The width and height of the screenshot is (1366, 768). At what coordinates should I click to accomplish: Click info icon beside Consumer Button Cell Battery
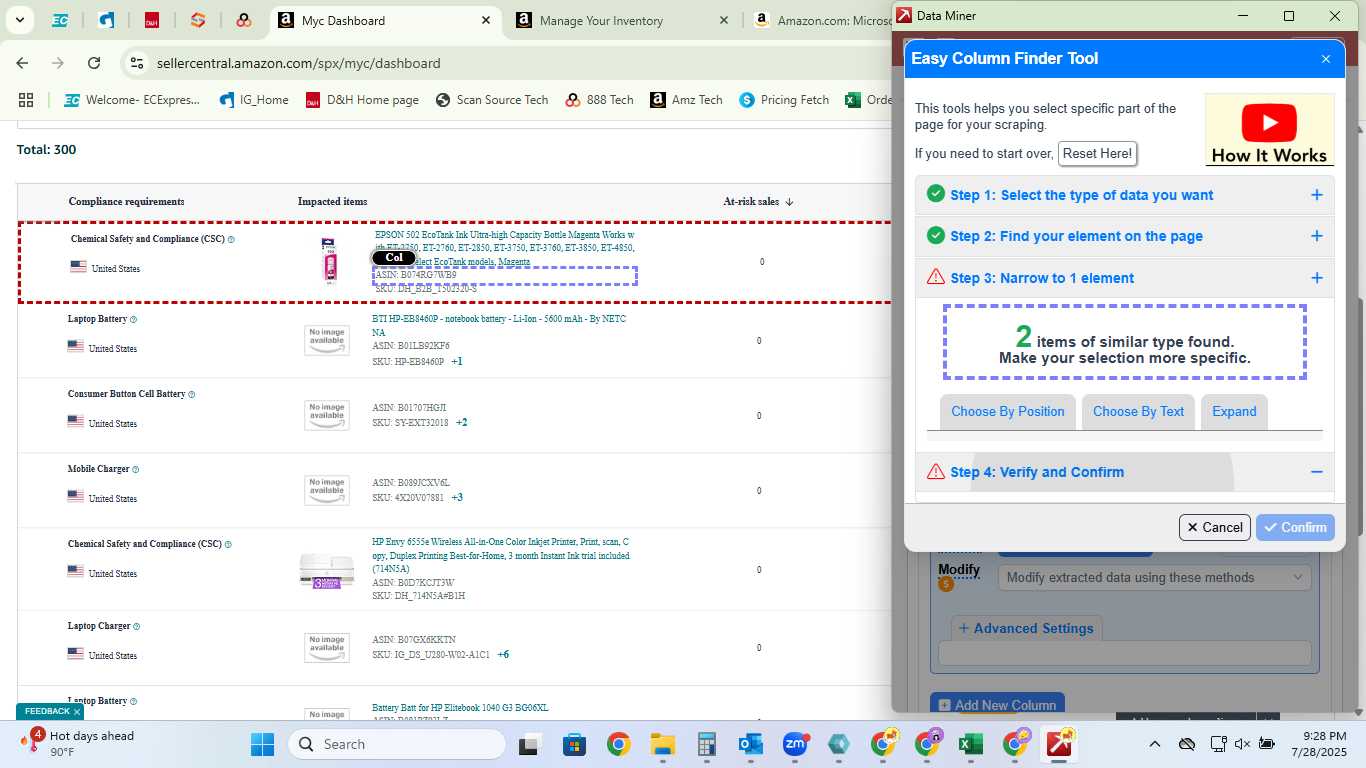[191, 395]
